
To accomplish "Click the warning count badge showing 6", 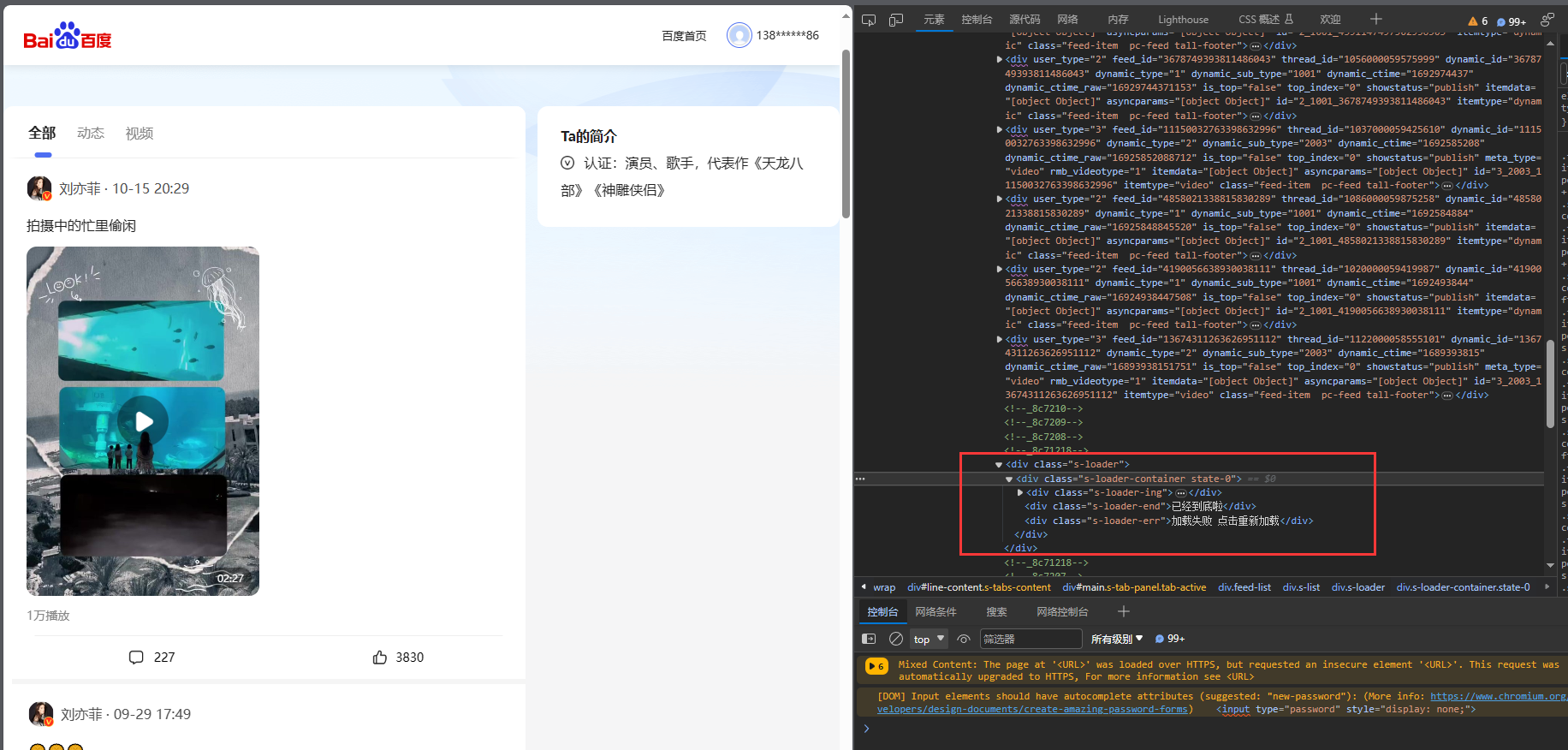I will pos(1478,21).
